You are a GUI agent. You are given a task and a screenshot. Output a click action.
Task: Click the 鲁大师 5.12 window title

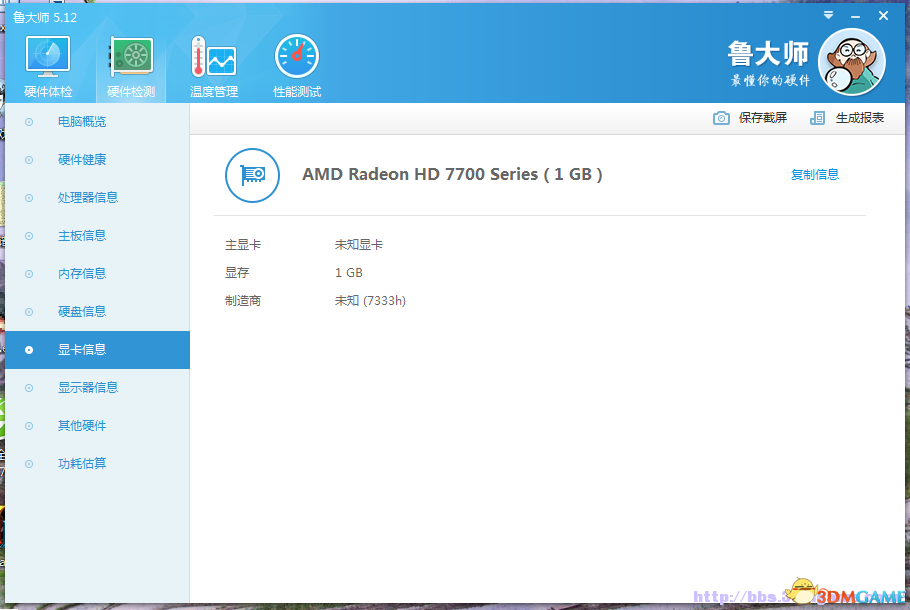(x=45, y=17)
